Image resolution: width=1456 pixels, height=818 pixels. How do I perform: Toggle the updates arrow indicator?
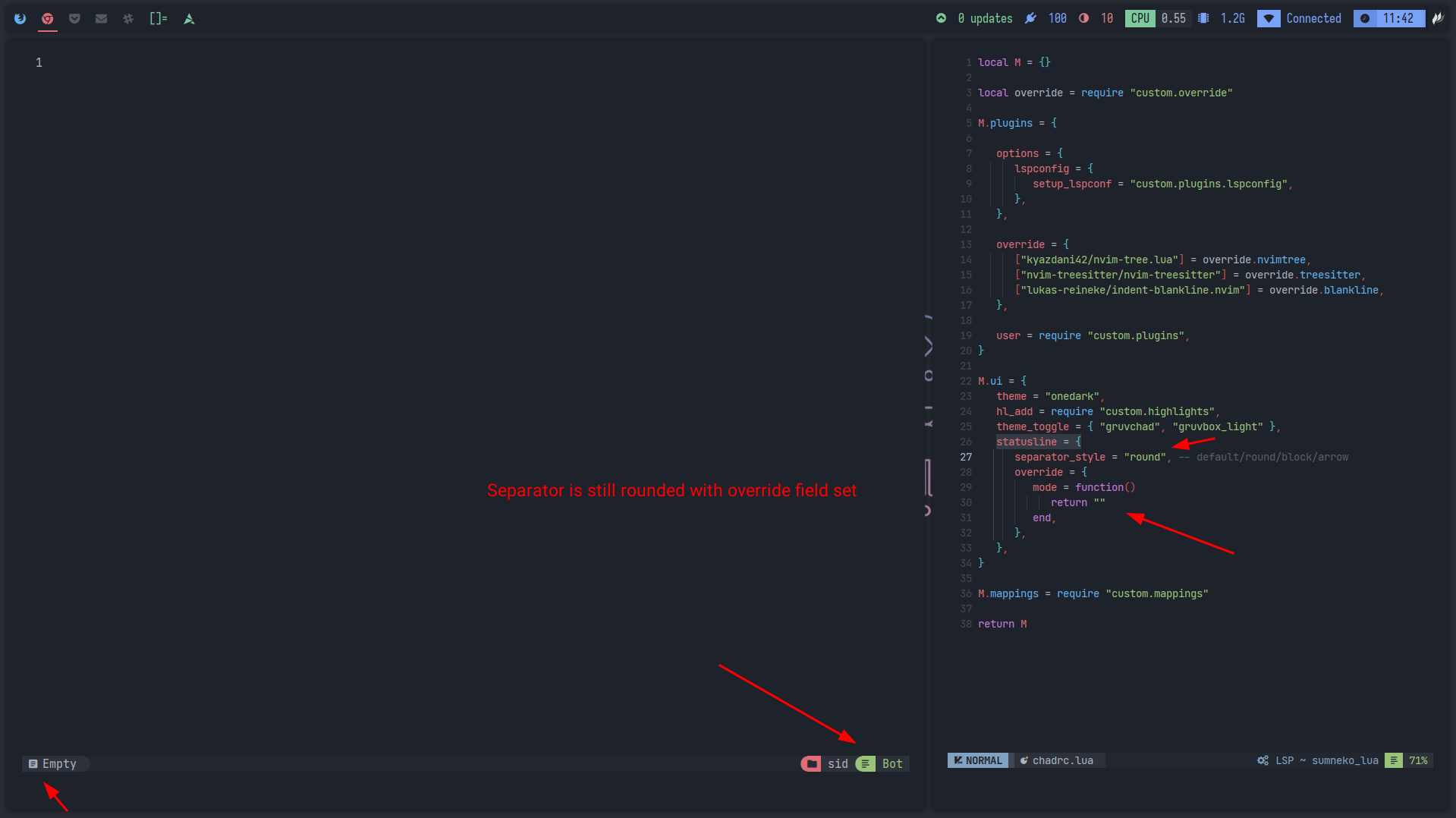[941, 18]
